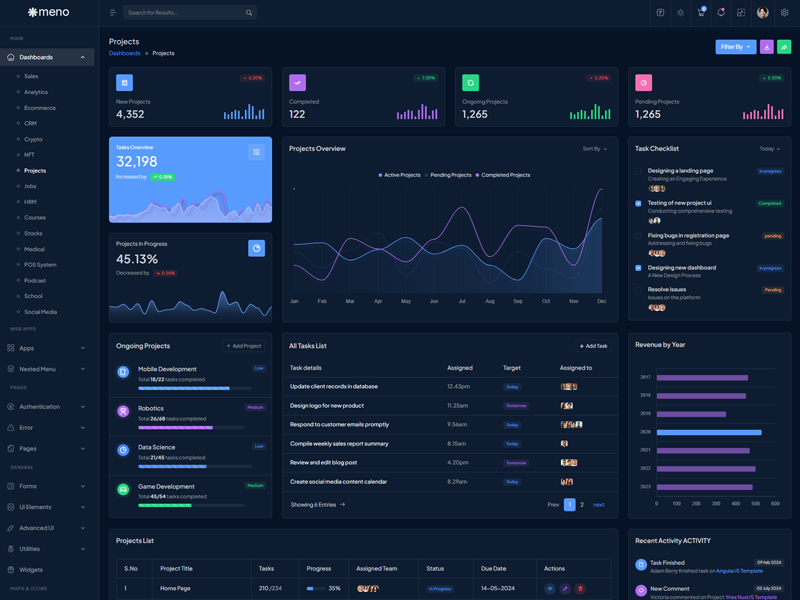Uncheck 'Testing of new project ui' task
This screenshot has height=600, width=800.
tap(639, 203)
